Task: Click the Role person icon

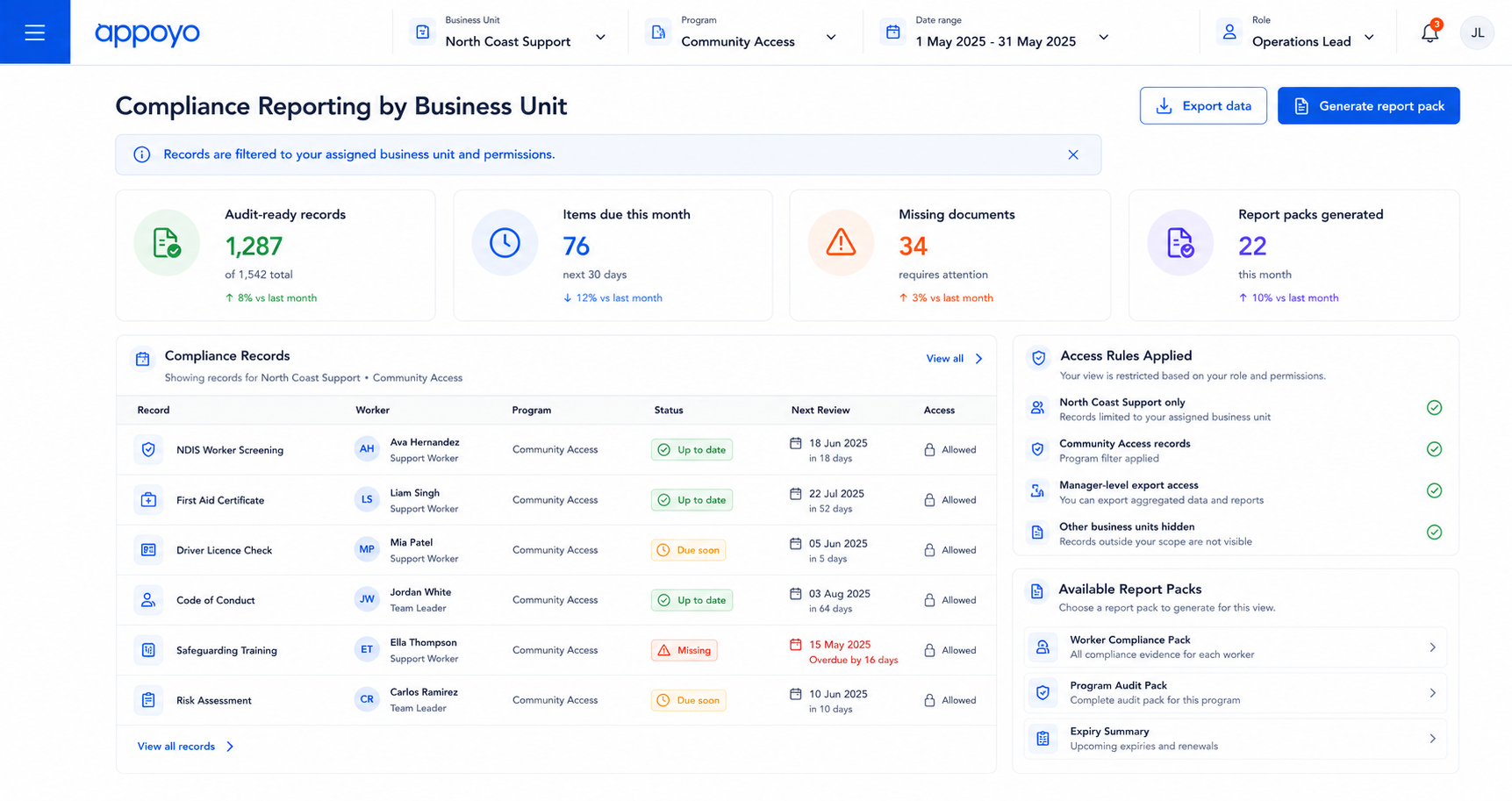Action: pos(1229,32)
